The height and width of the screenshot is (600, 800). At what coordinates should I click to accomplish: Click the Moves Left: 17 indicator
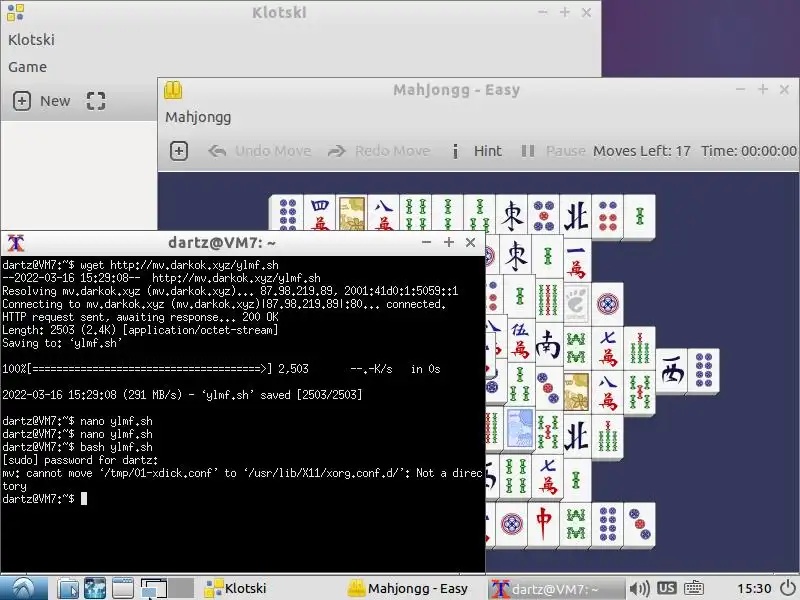point(642,151)
